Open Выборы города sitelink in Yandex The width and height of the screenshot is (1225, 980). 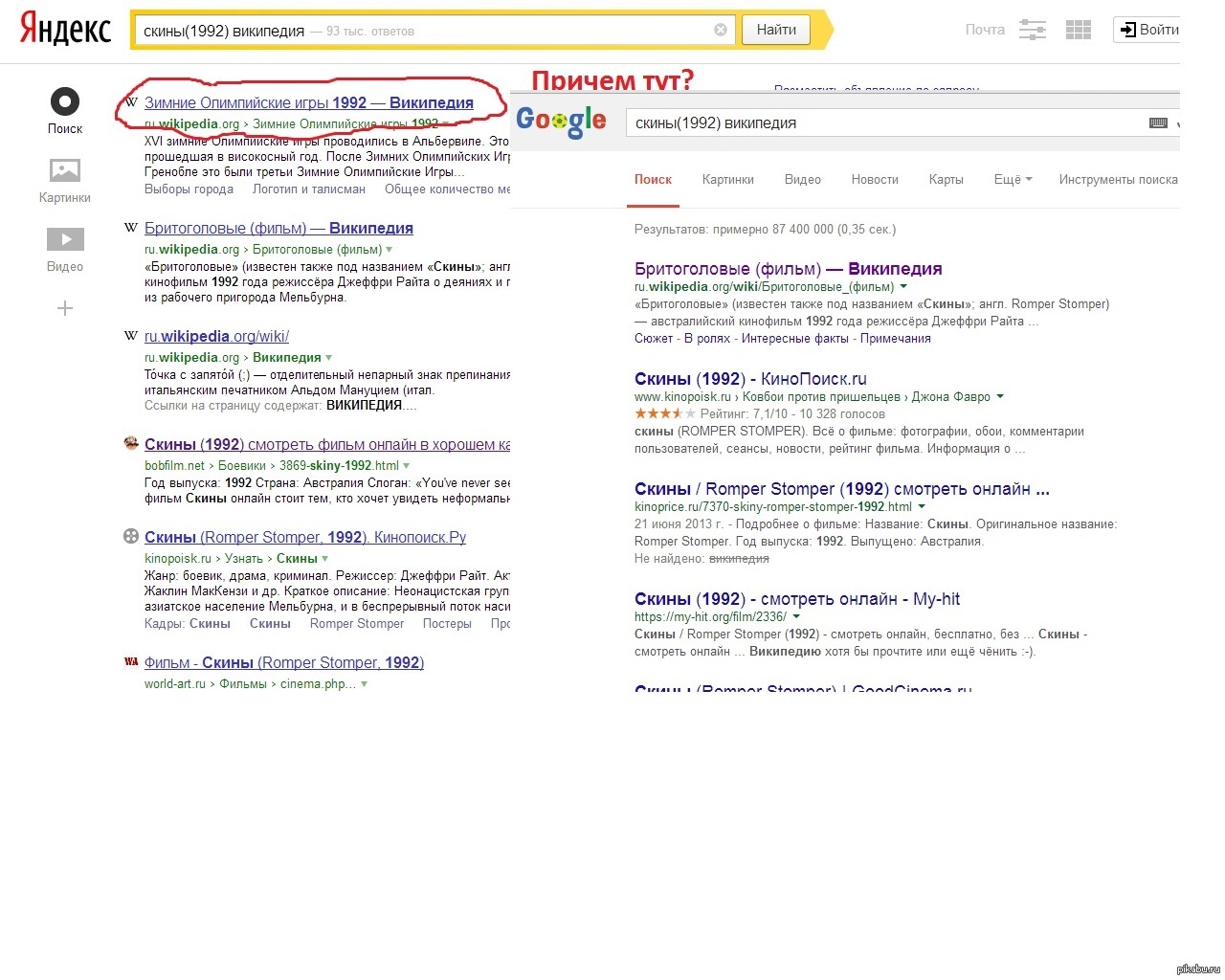click(x=189, y=189)
